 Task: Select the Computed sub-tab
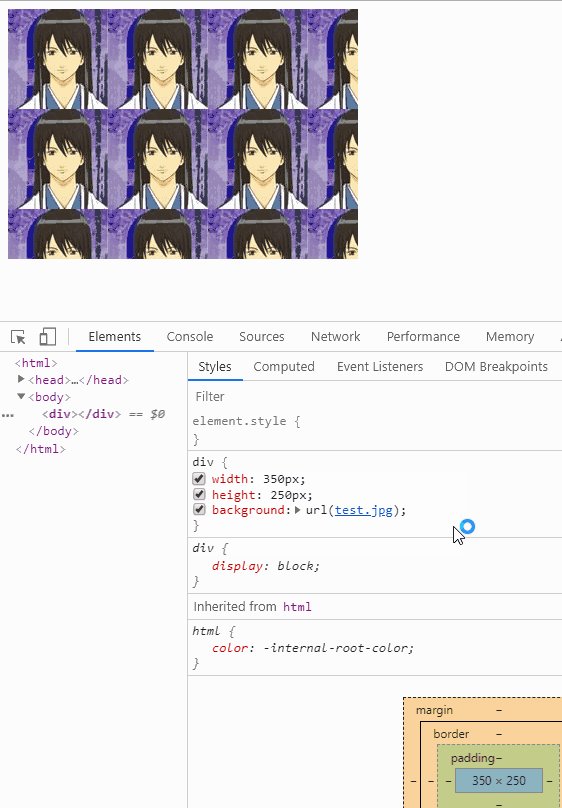[x=284, y=366]
